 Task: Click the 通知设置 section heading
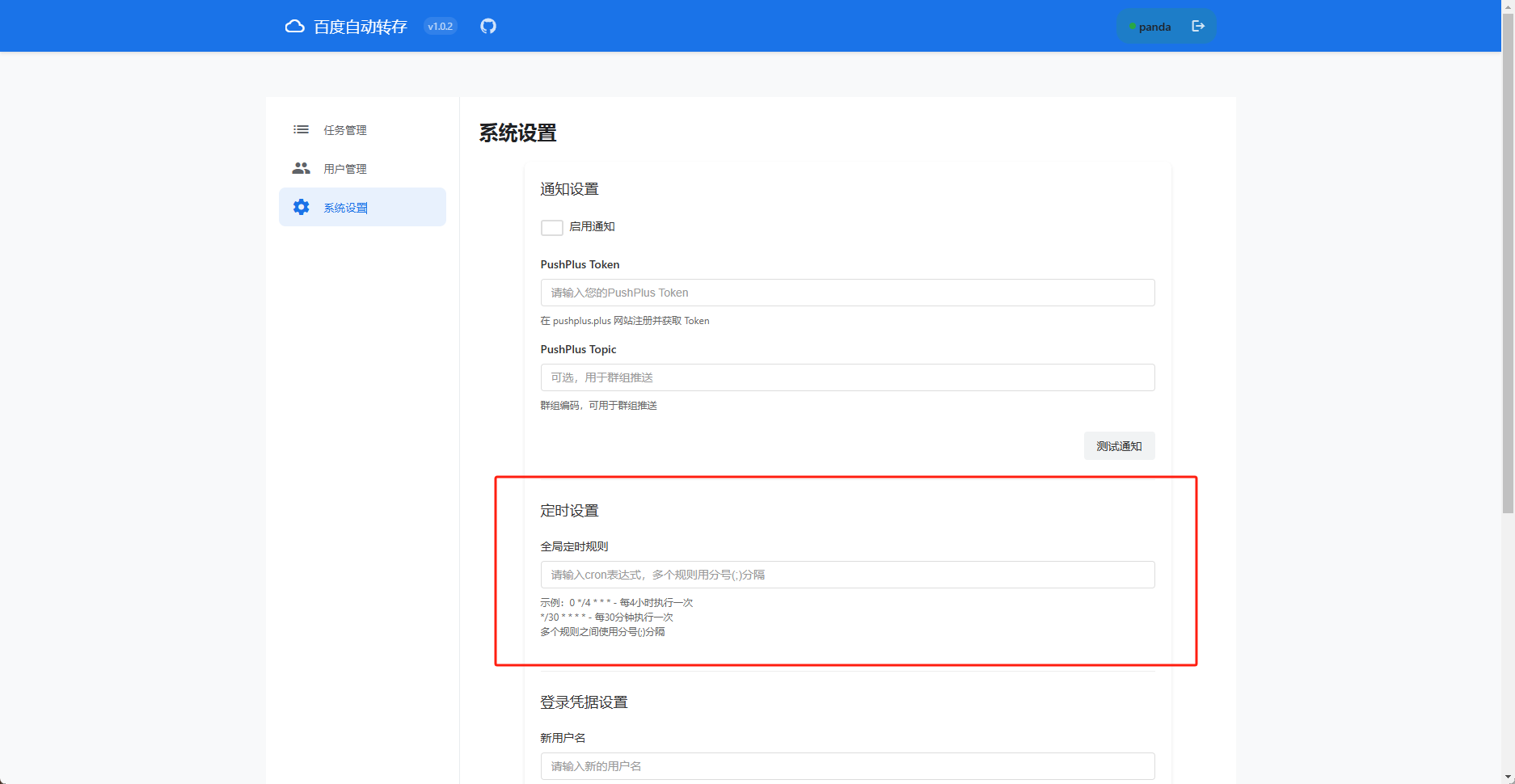(569, 189)
